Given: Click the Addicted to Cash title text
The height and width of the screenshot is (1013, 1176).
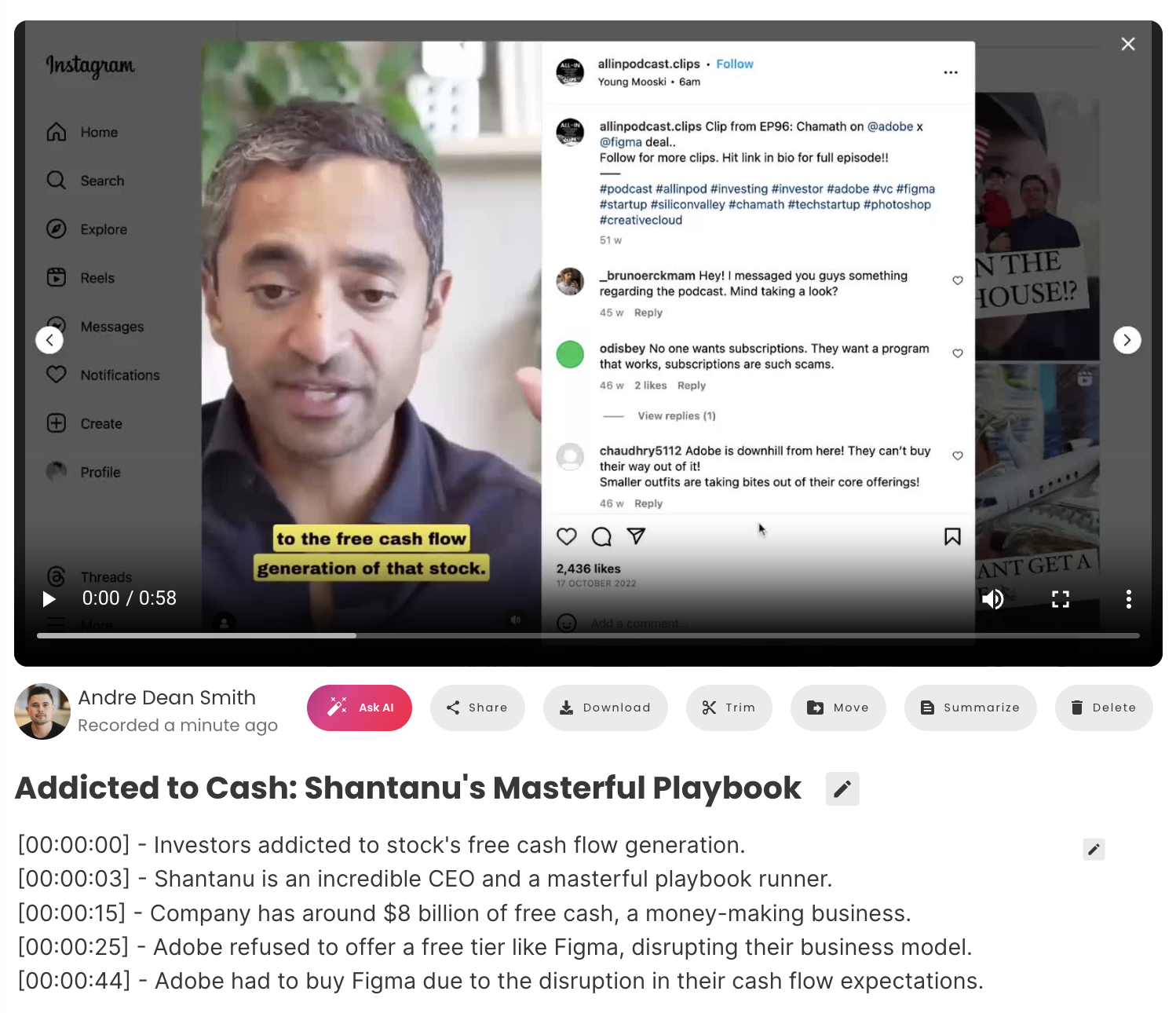Looking at the screenshot, I should (408, 788).
